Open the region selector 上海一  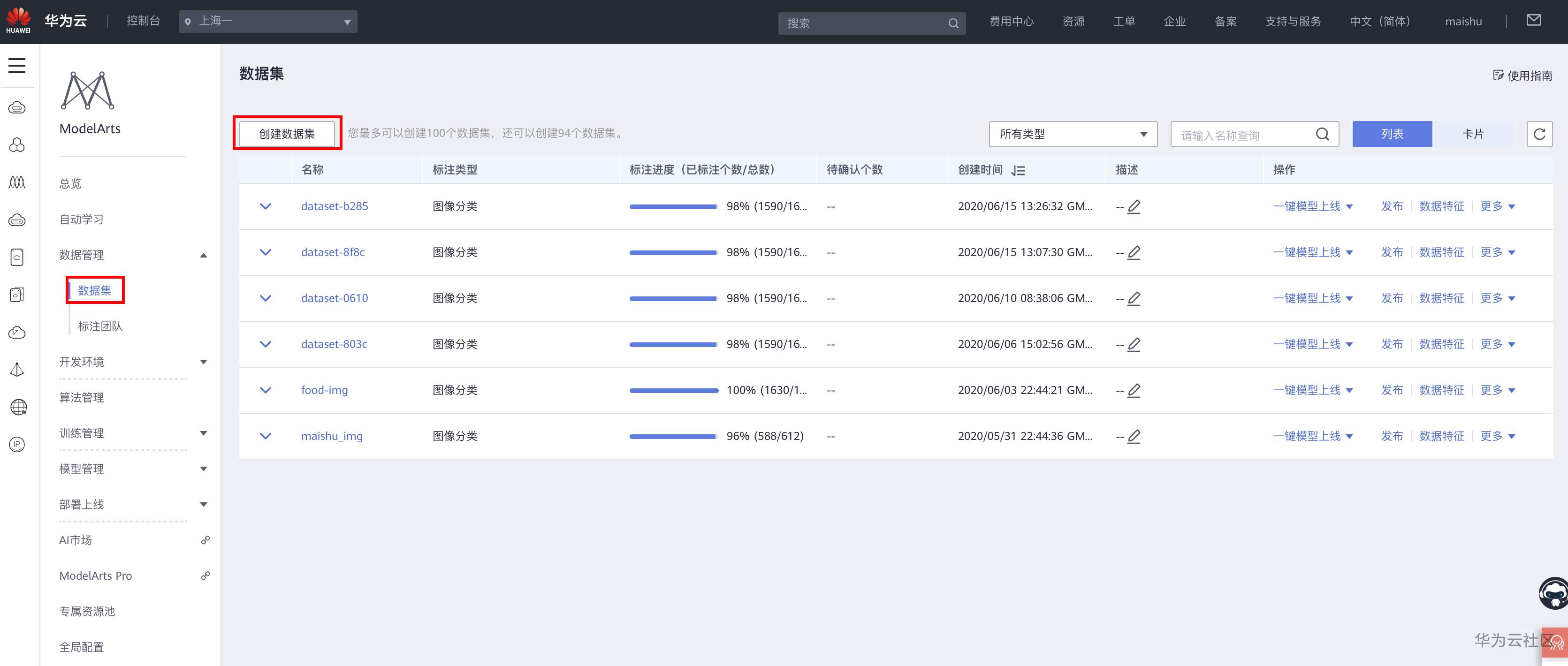[x=268, y=22]
